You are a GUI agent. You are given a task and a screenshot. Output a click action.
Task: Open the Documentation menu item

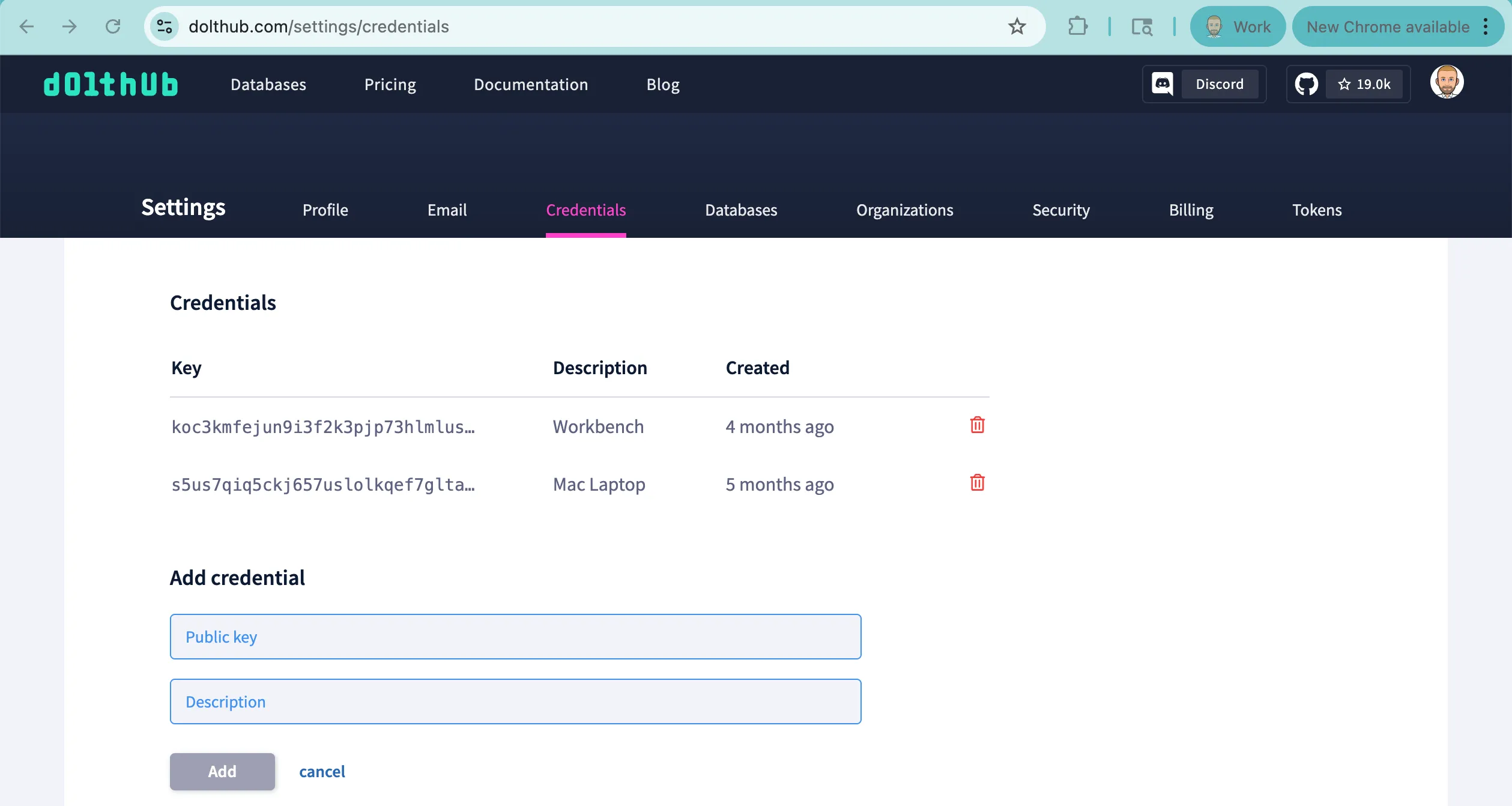coord(531,84)
